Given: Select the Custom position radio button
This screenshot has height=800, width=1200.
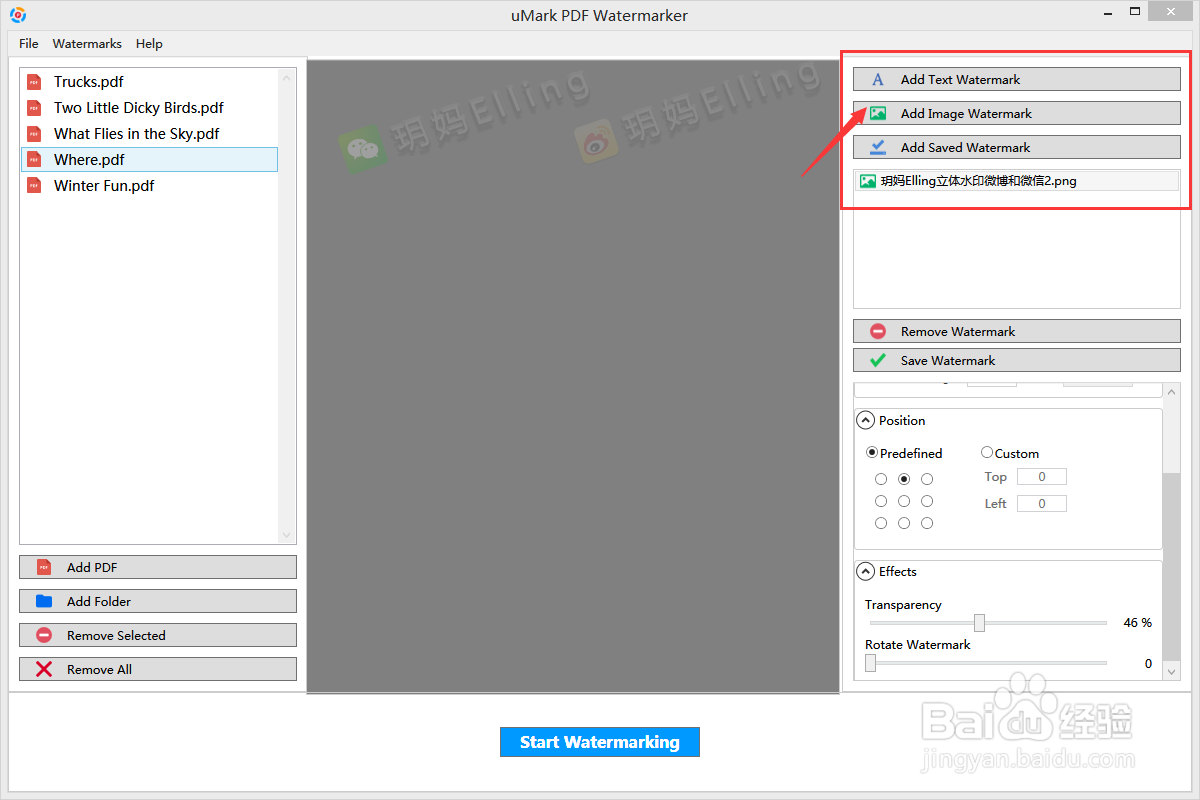Looking at the screenshot, I should click(x=987, y=453).
